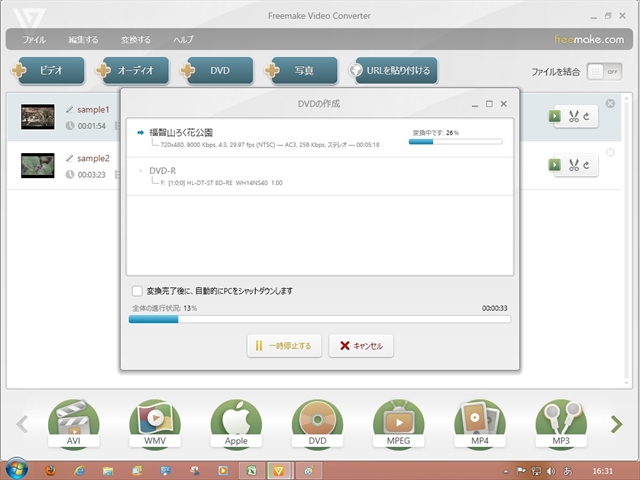
Task: Click the pencil rename icon beside sample1
Action: pyautogui.click(x=69, y=109)
